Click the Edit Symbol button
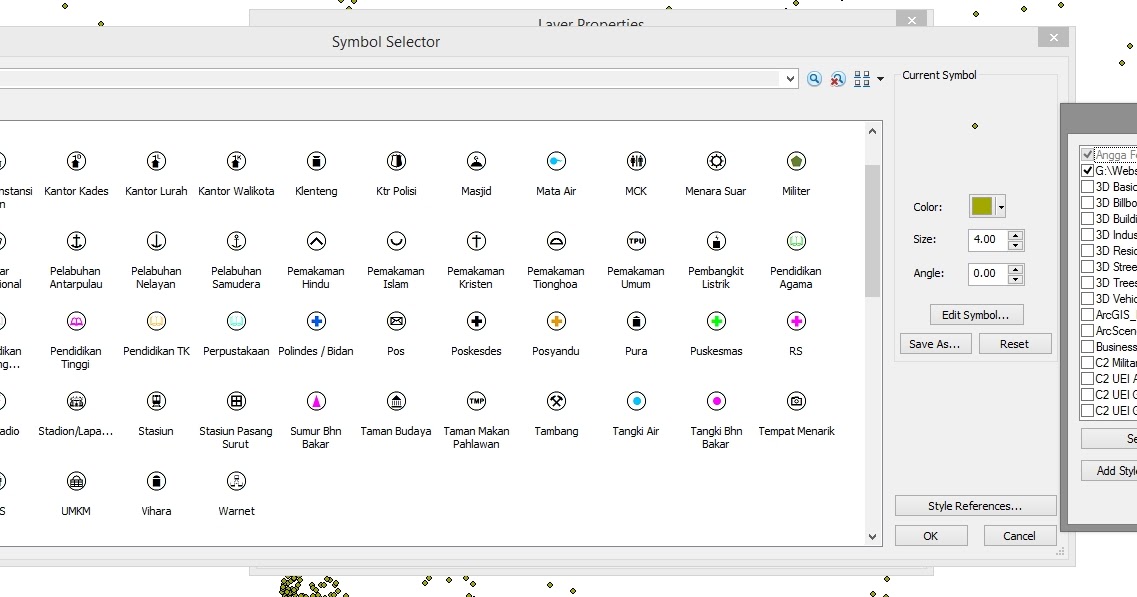1137x597 pixels. (976, 314)
